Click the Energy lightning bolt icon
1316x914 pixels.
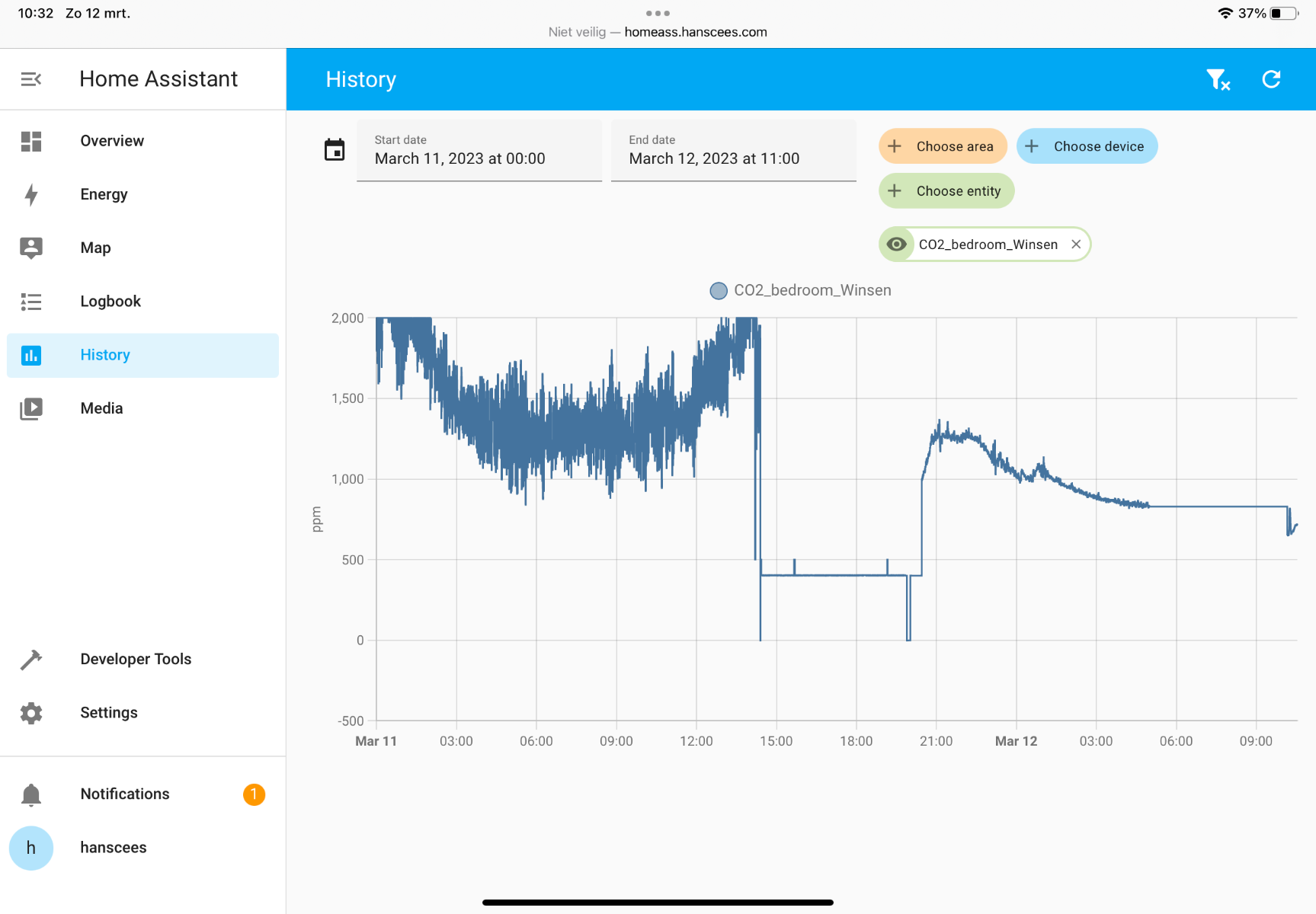pyautogui.click(x=31, y=195)
